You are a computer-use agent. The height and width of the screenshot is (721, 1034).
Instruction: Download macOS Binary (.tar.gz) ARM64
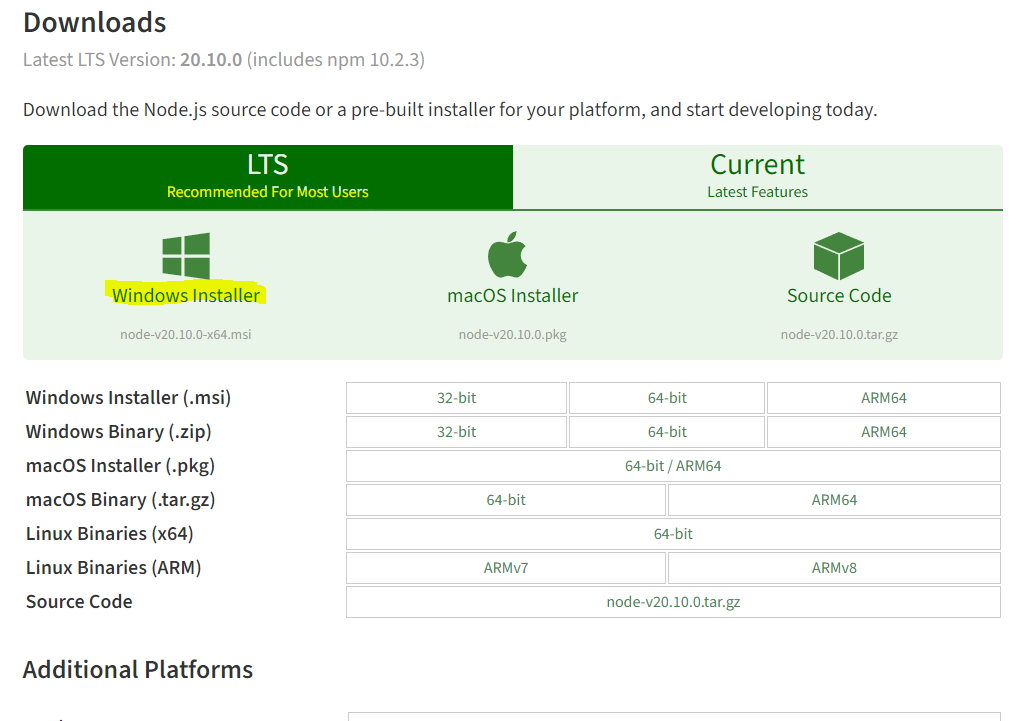834,500
